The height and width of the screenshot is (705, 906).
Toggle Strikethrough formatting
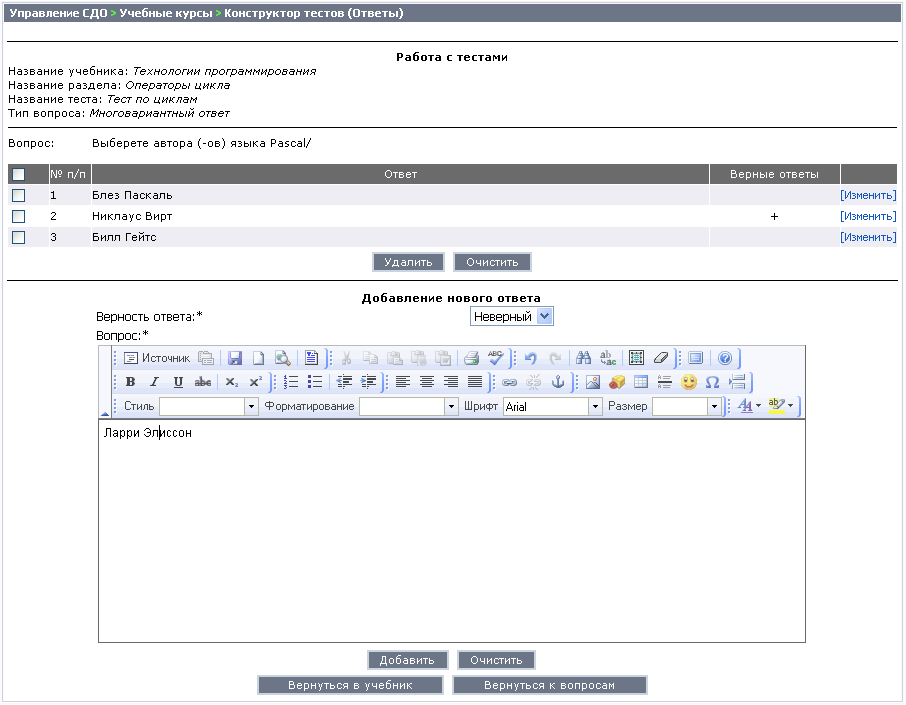pos(202,382)
